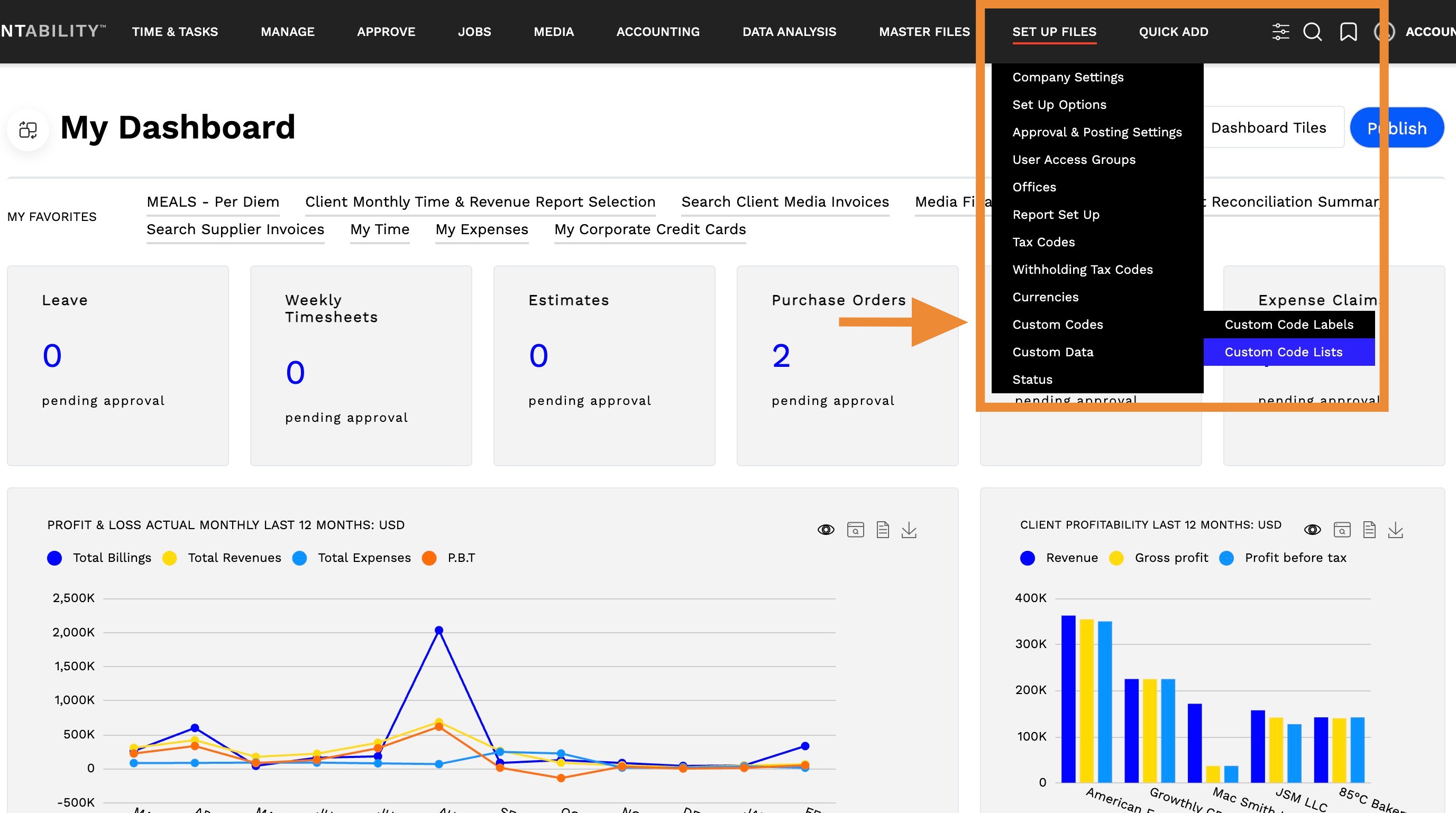The image size is (1456, 813).
Task: Toggle Total Revenues legend series
Action: click(222, 558)
